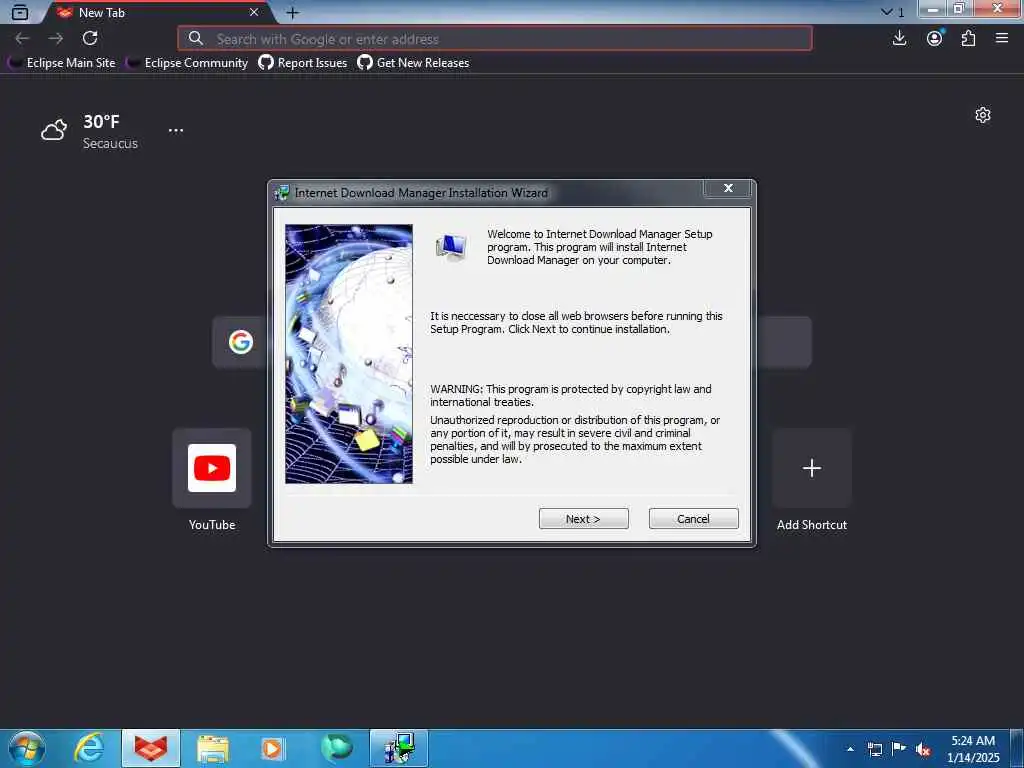Reload the current page
This screenshot has width=1024, height=768.
(90, 39)
